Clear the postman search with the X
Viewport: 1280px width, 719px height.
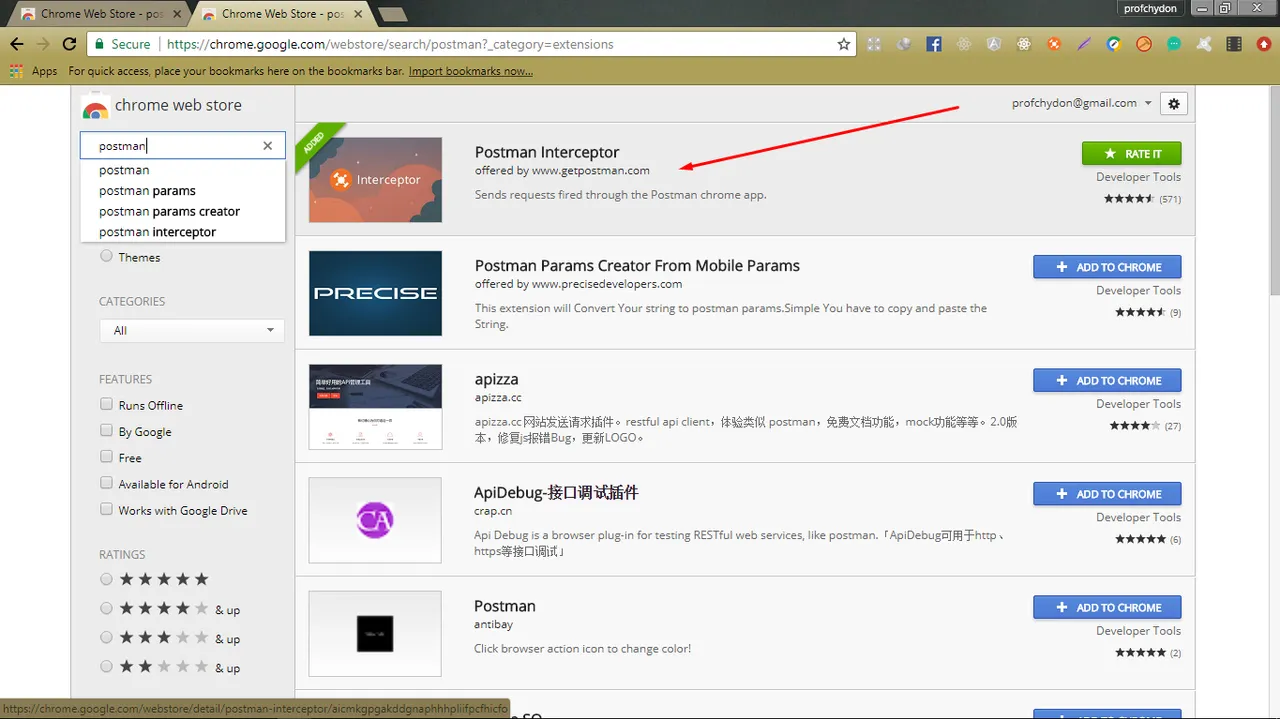pyautogui.click(x=267, y=146)
